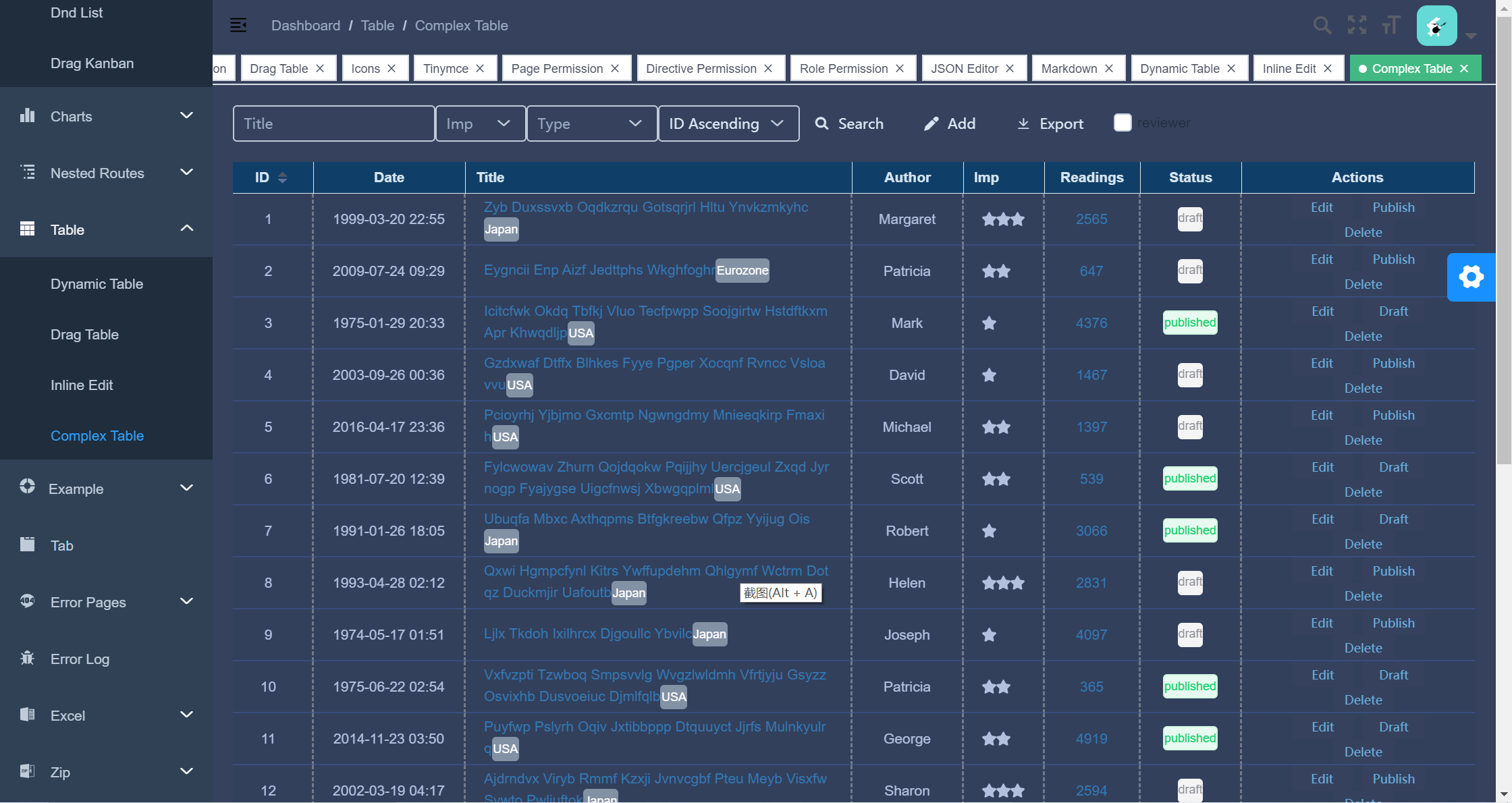The height and width of the screenshot is (803, 1512).
Task: Open the Imp filter dropdown
Action: point(480,123)
